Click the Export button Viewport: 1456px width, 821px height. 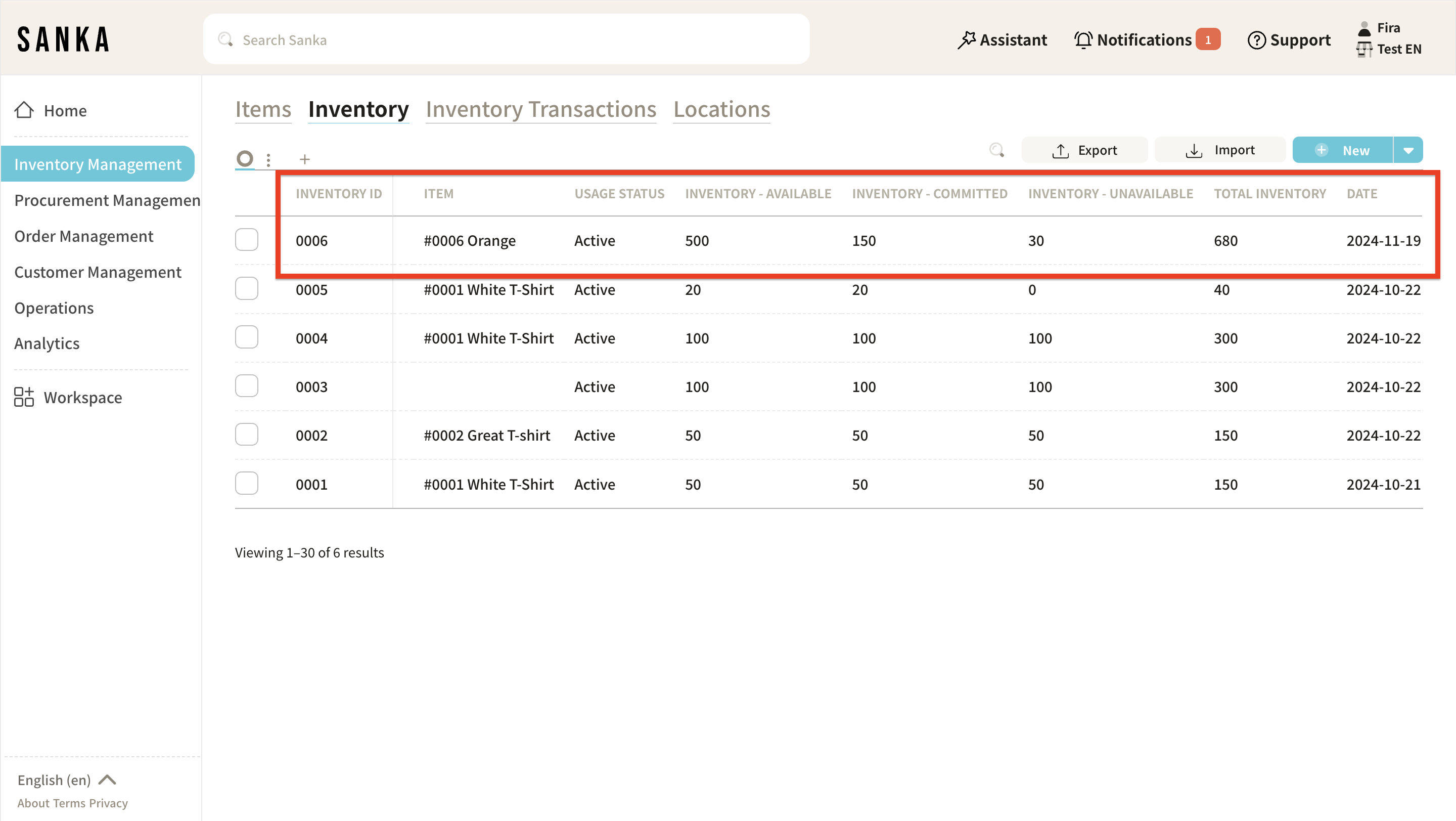coord(1084,150)
